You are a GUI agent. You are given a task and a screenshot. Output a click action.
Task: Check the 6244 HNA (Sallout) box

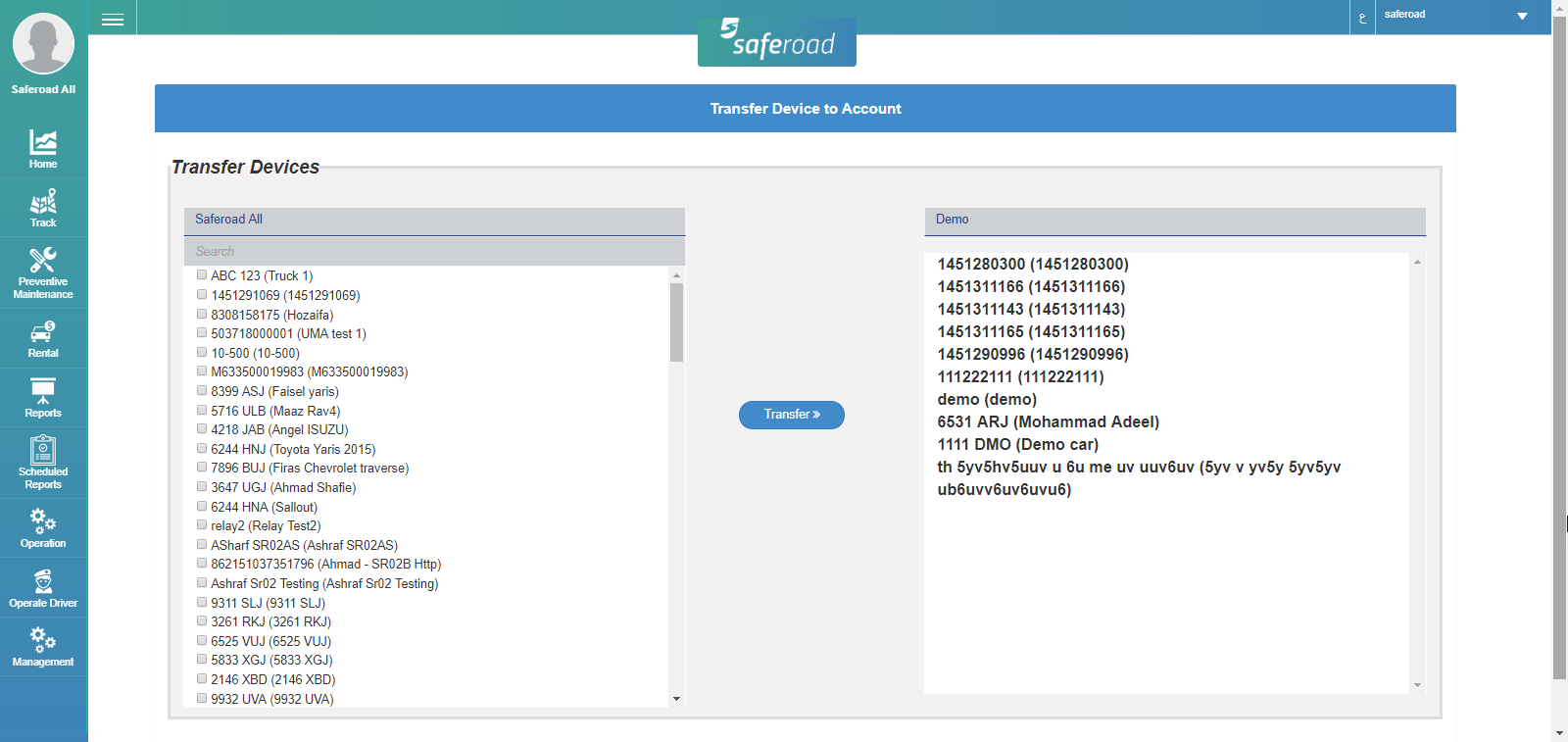coord(202,506)
